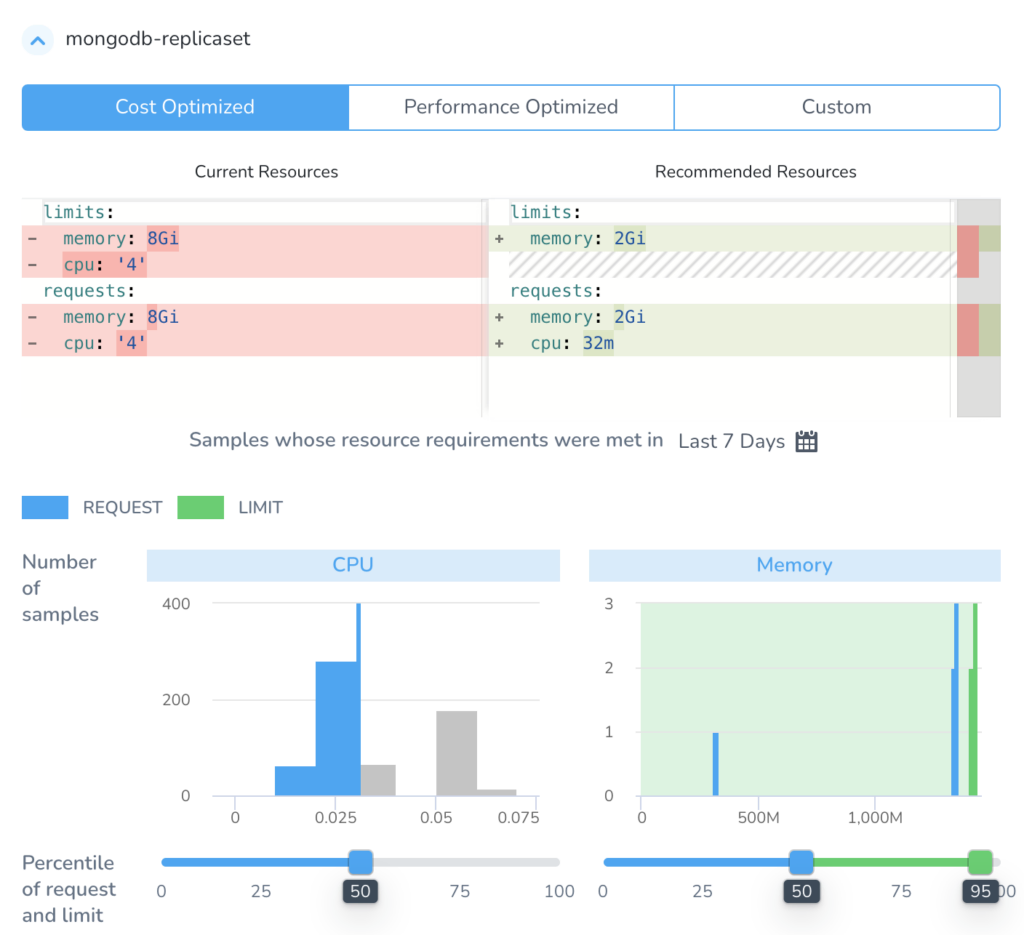Screen dimensions: 1024x935
Task: Open the calendar date range icon
Action: (x=807, y=441)
